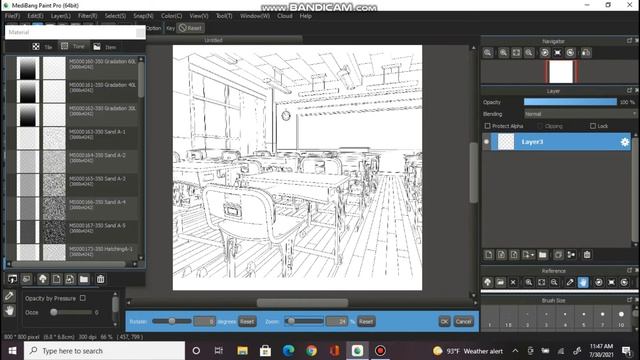Viewport: 640px width, 360px height.
Task: Close reference image with X icon
Action: (x=513, y=282)
